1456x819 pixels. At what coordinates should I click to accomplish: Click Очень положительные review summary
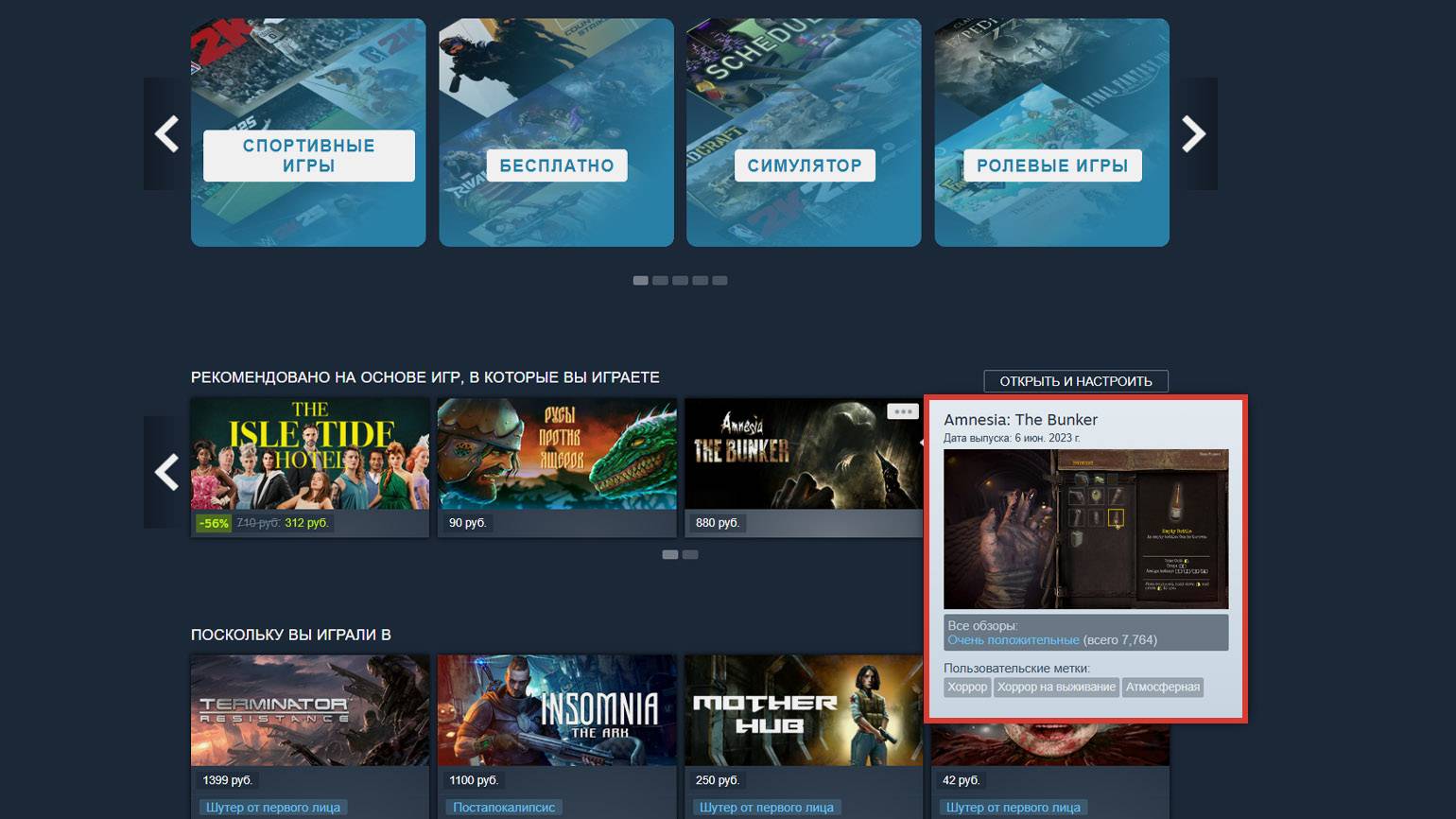coord(1014,640)
